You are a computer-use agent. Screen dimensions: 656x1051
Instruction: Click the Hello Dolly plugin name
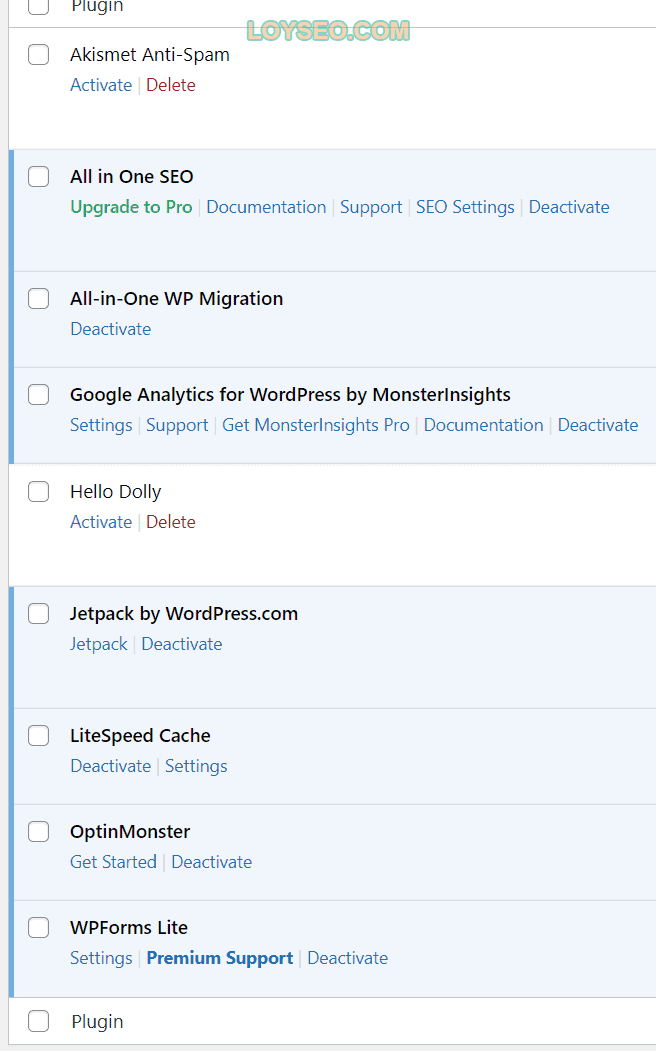pos(115,491)
